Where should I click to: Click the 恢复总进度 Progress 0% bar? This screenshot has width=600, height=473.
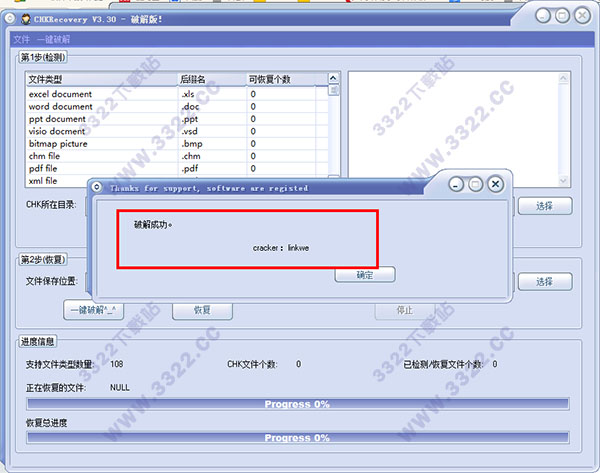(298, 438)
